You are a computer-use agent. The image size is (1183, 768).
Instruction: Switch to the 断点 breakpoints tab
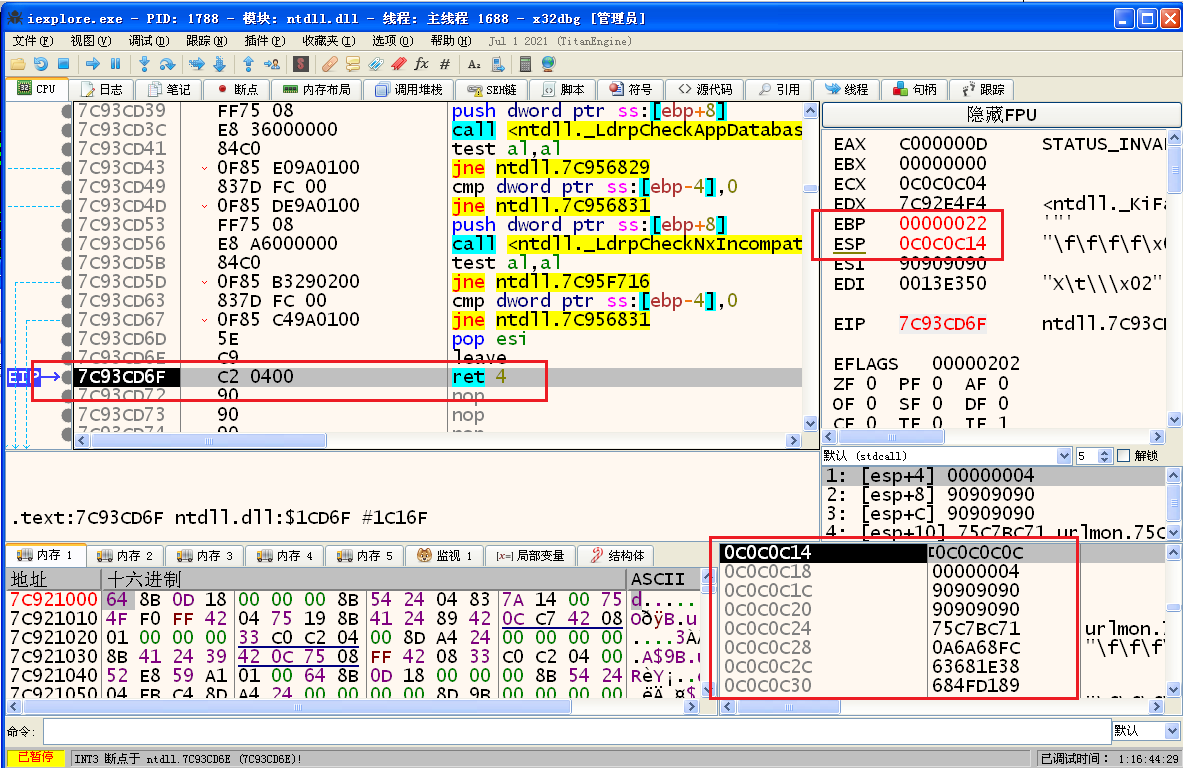237,89
